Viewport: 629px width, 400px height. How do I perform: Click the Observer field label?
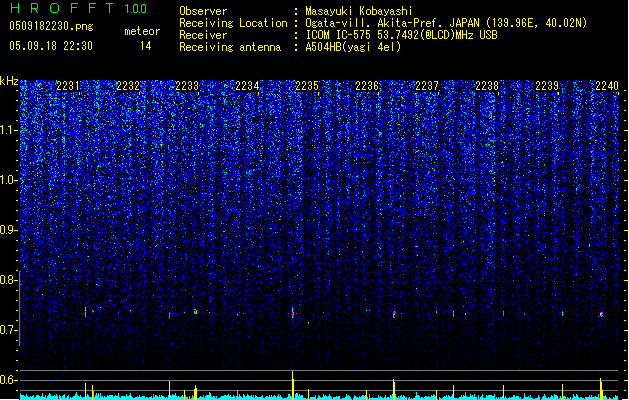click(x=203, y=11)
